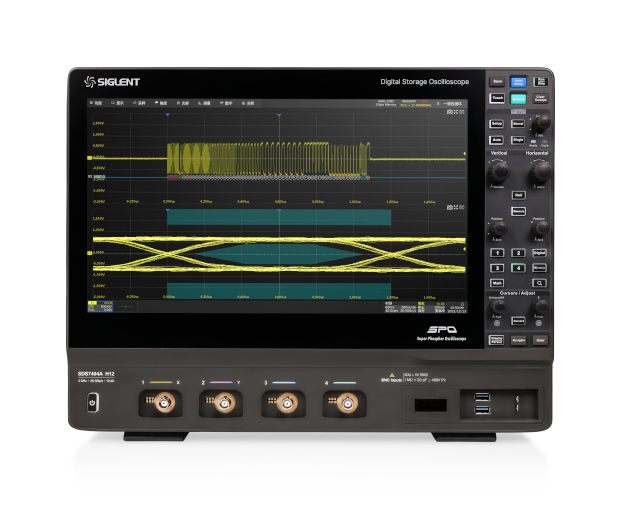Toggle the green channel 4 button
This screenshot has height=510, width=620.
[518, 268]
